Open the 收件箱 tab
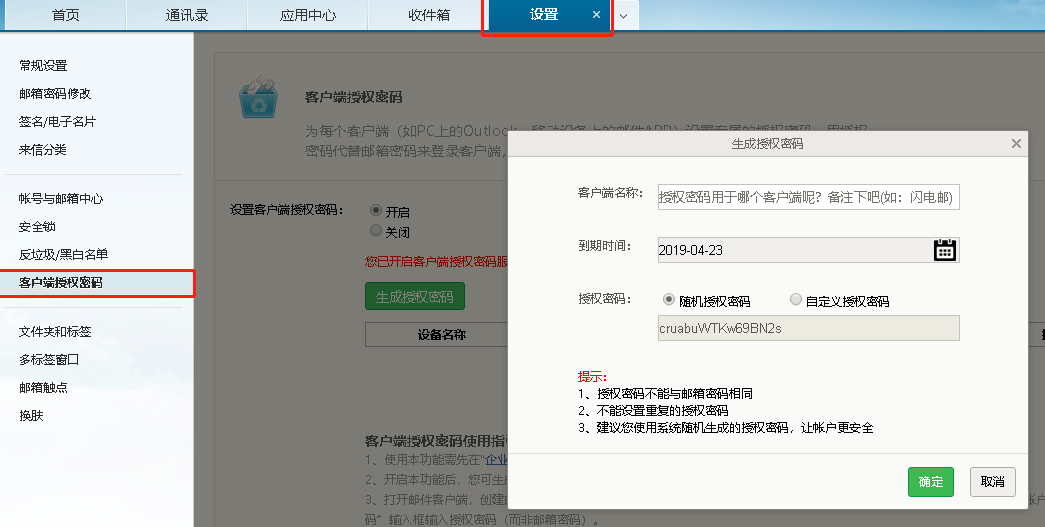 [428, 15]
